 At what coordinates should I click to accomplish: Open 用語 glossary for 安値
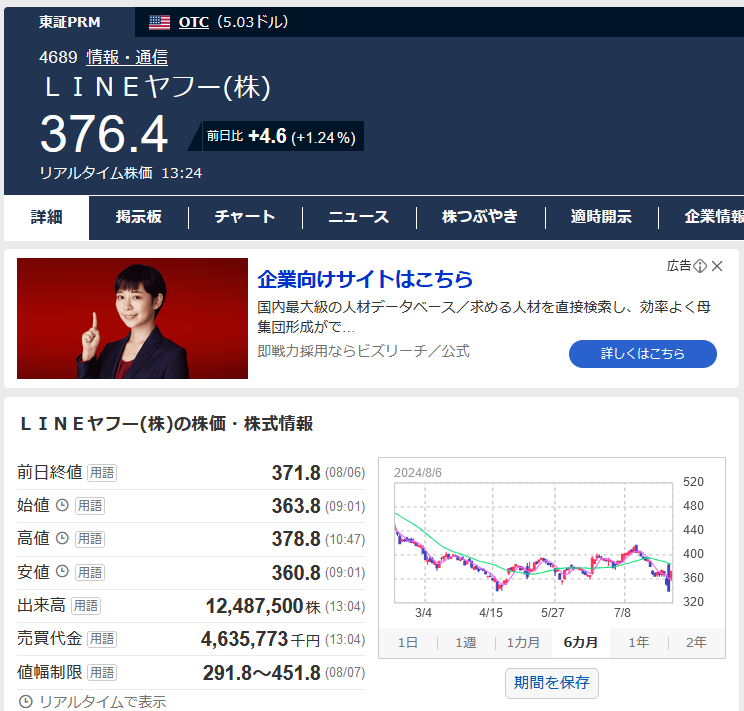coord(90,572)
